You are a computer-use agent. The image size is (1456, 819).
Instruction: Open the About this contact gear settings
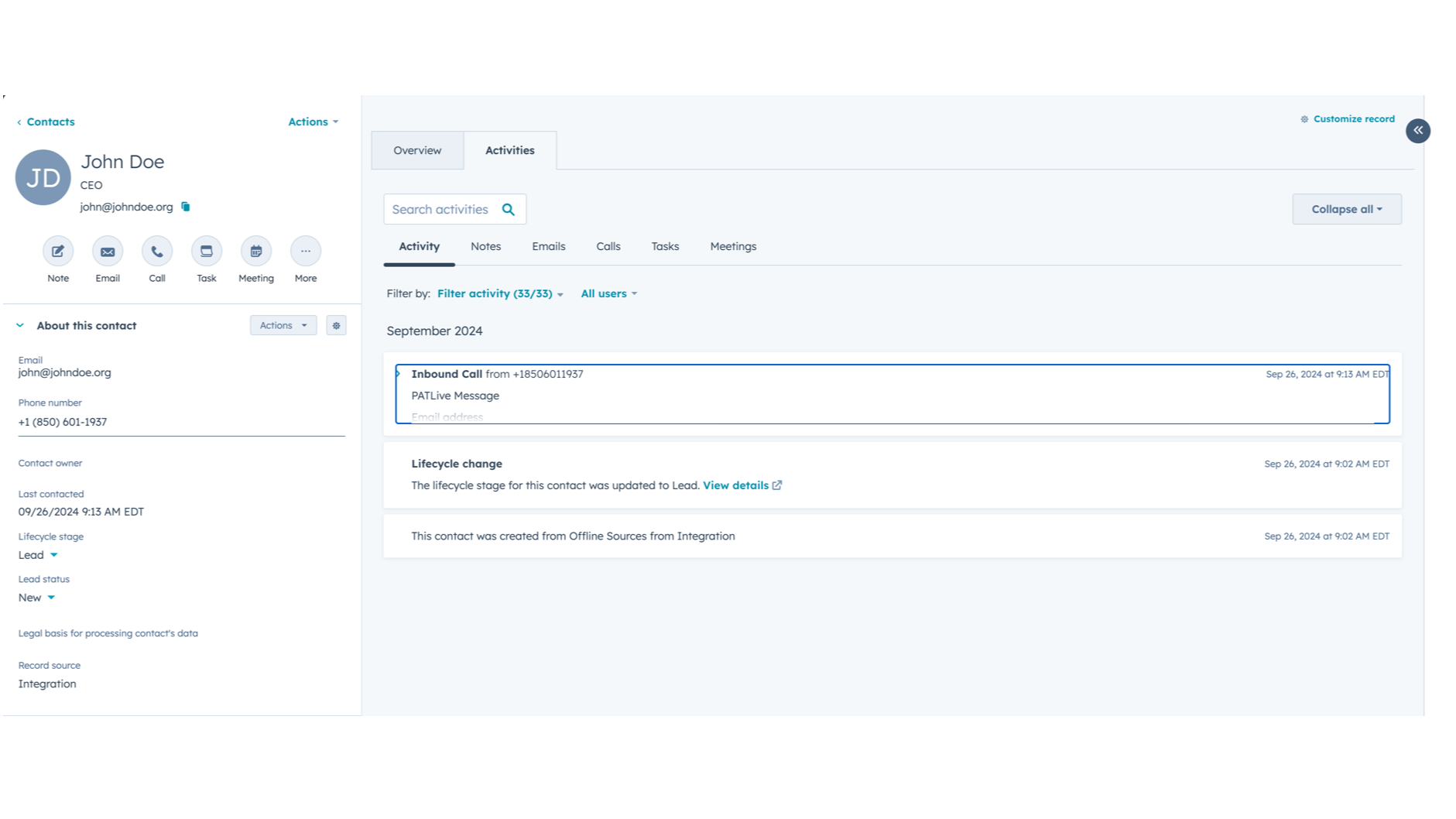pyautogui.click(x=336, y=326)
